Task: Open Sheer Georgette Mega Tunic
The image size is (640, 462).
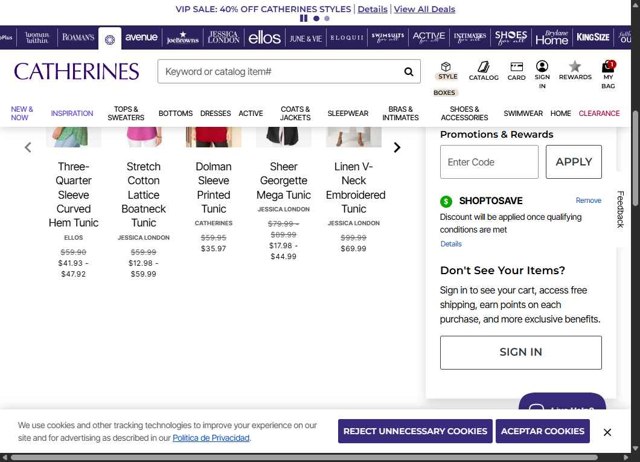Action: (284, 181)
